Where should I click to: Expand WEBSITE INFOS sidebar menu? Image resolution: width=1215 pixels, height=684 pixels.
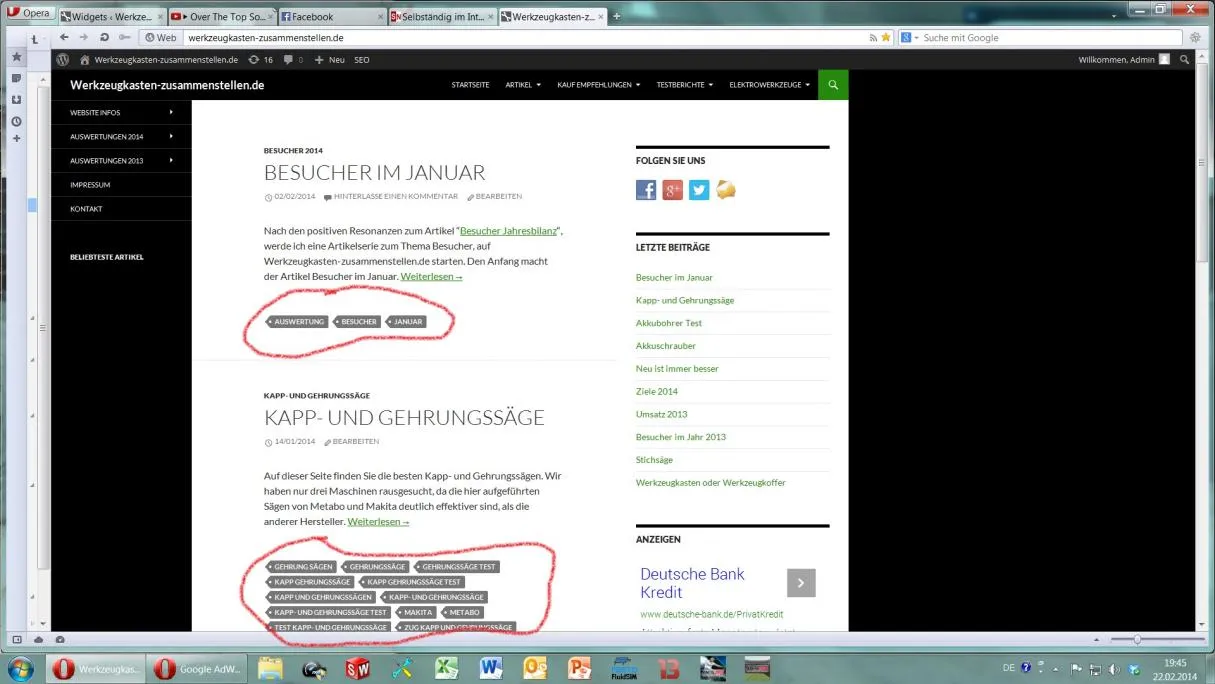[x=121, y=112]
